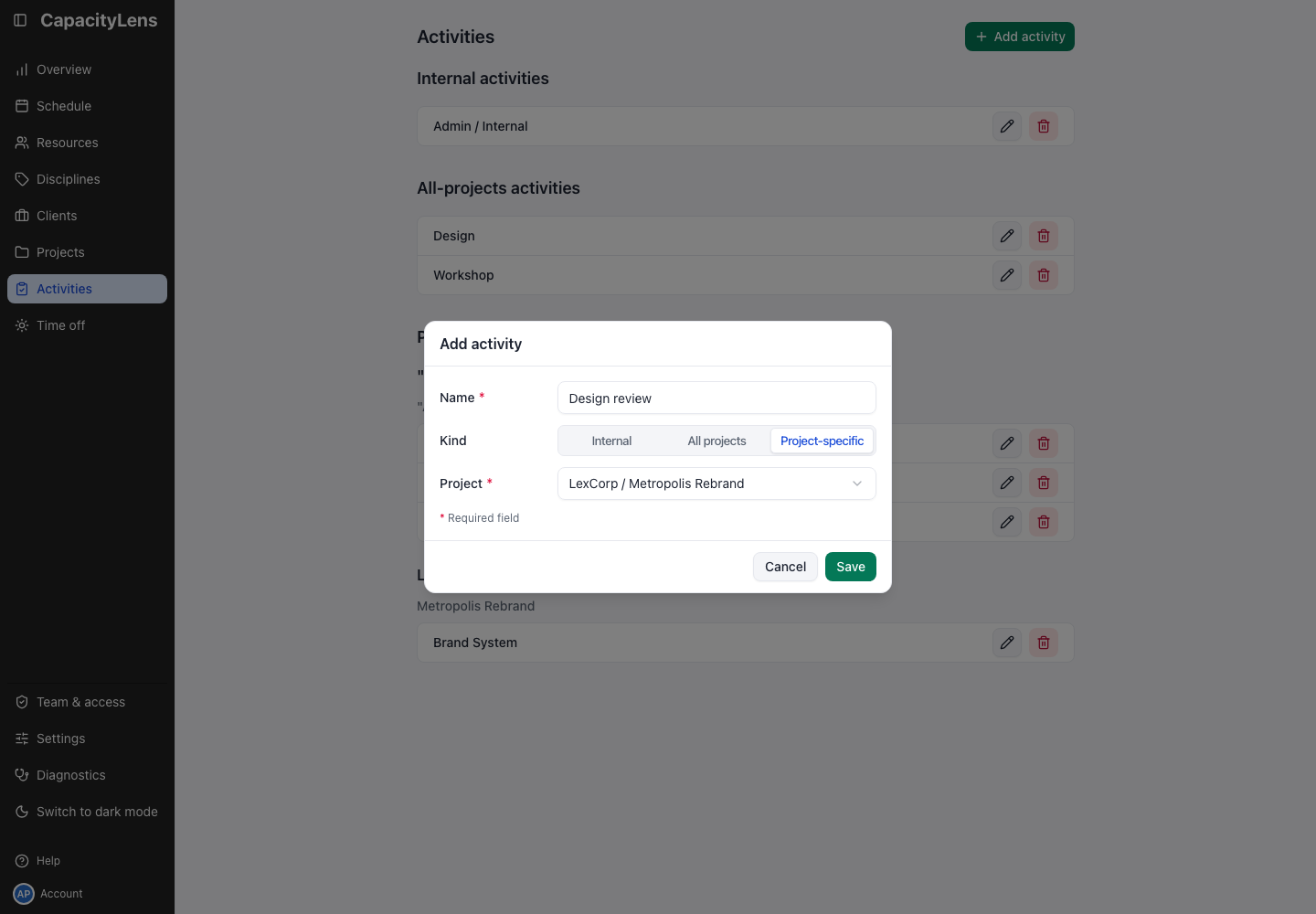Collapse the sidebar panel icon
This screenshot has height=914, width=1316.
(x=20, y=20)
